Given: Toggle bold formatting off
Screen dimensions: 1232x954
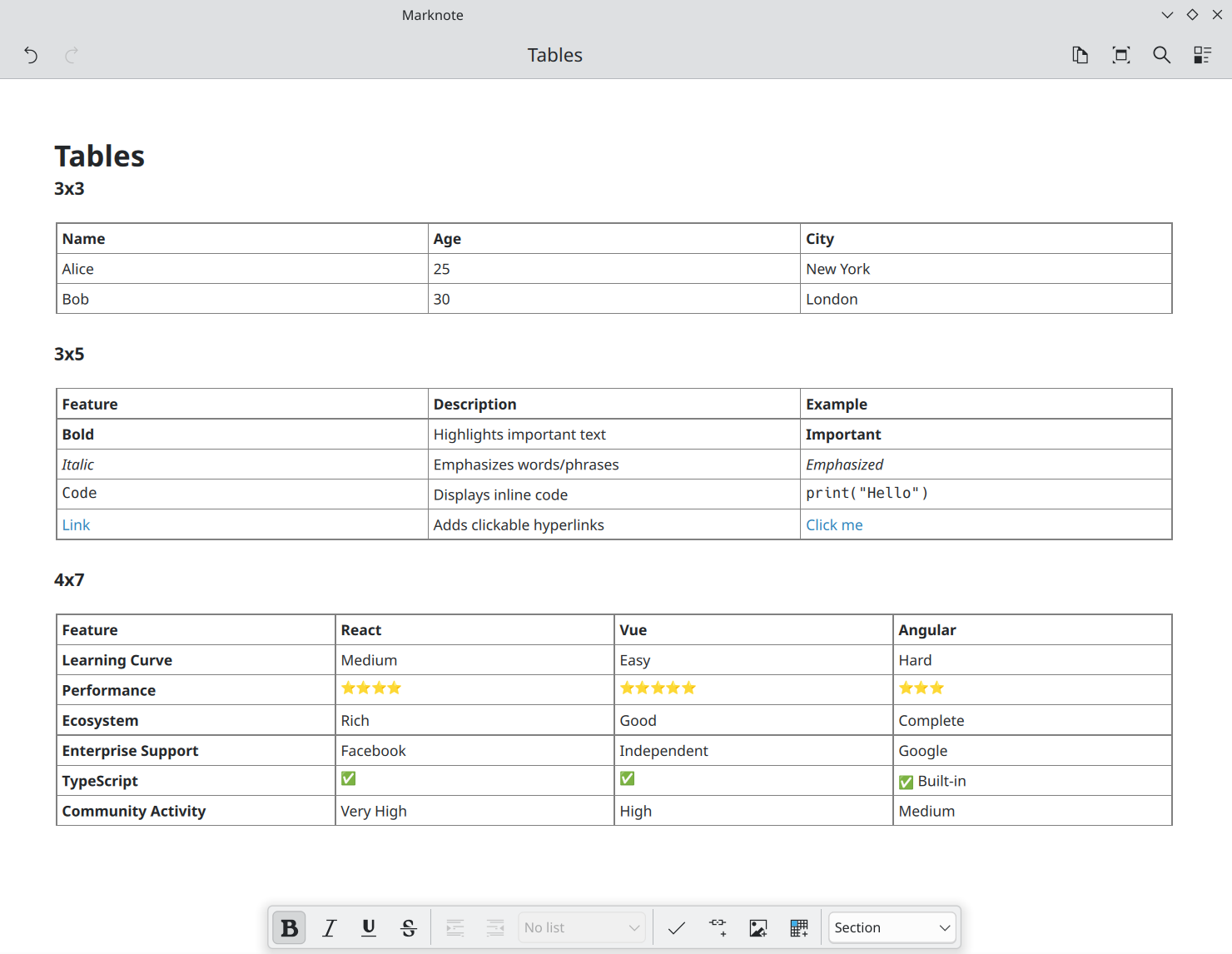Looking at the screenshot, I should click(289, 927).
